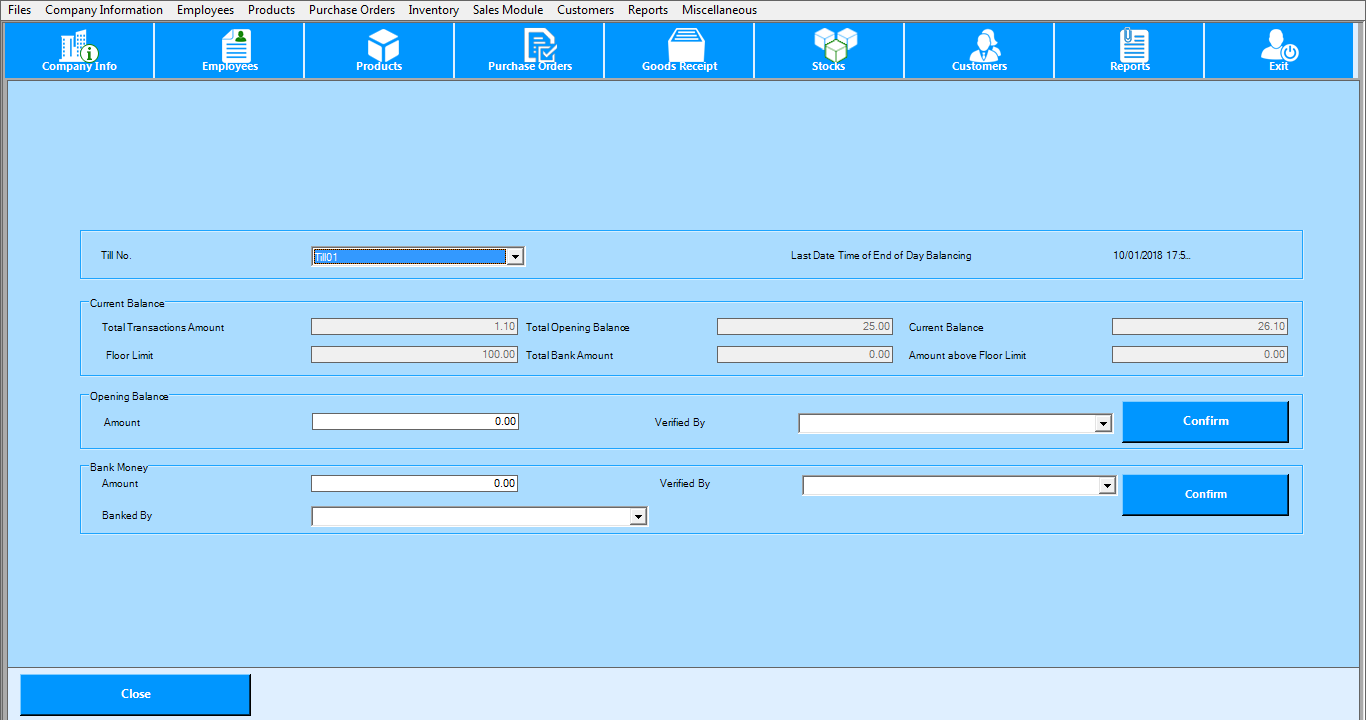This screenshot has height=720, width=1366.
Task: Expand the Till No. dropdown
Action: (x=515, y=257)
